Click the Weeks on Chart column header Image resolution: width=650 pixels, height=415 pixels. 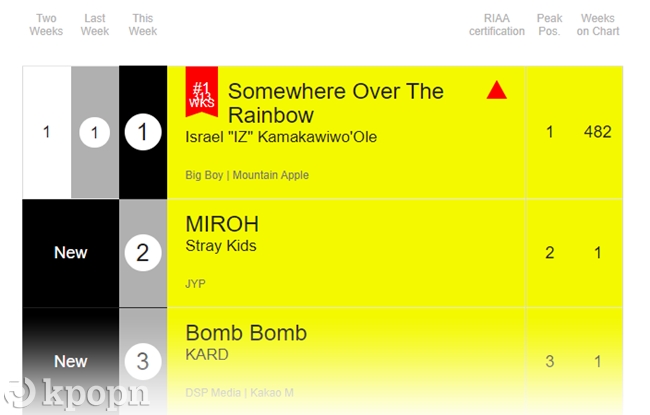598,24
